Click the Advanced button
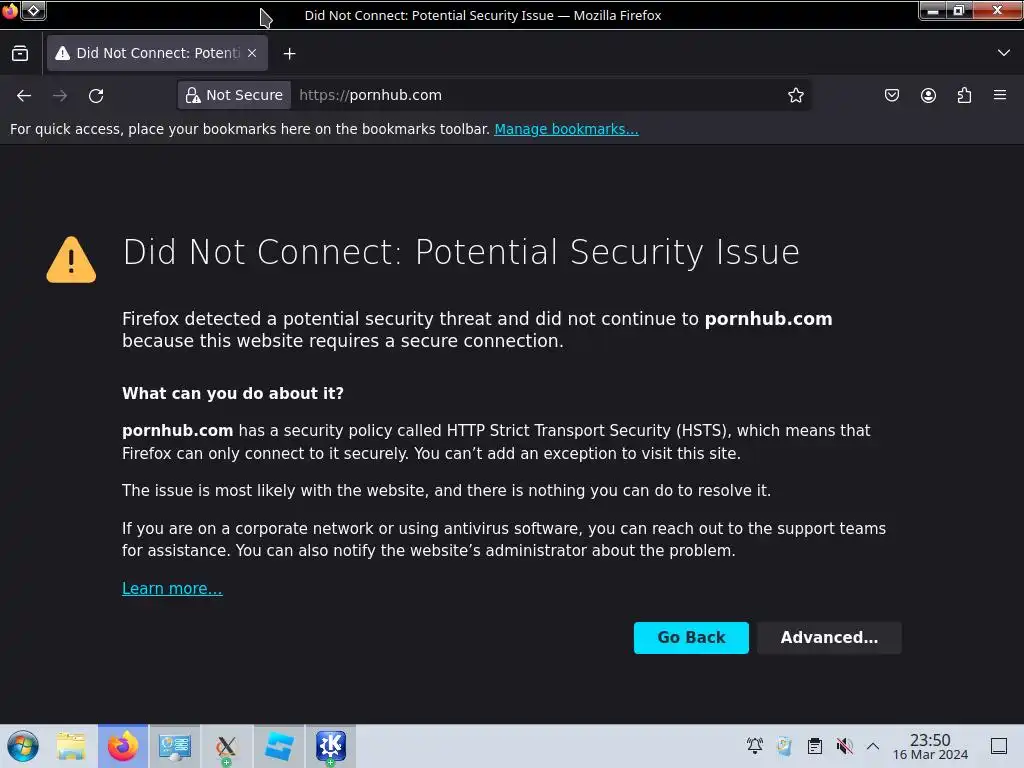This screenshot has height=768, width=1024. click(x=829, y=637)
